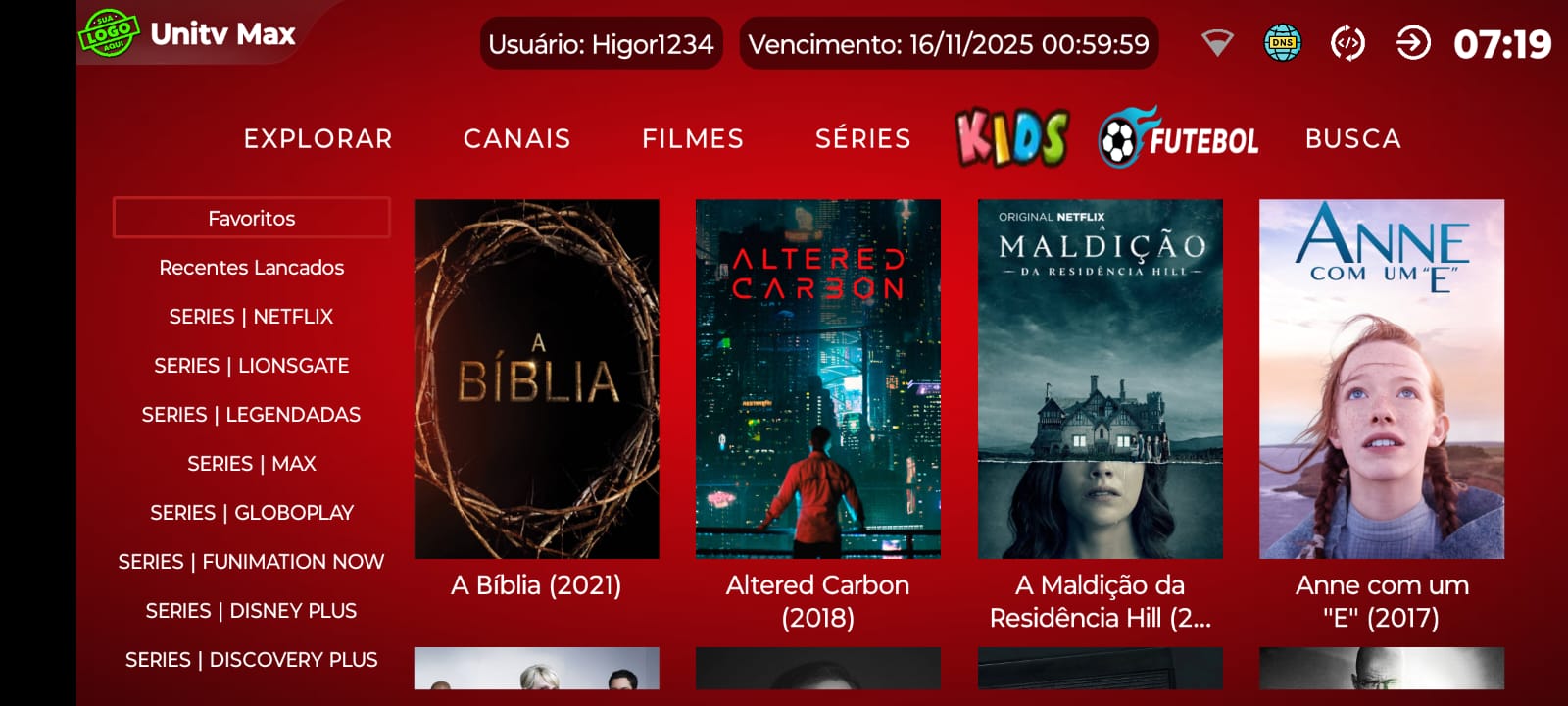Tap the Wi-Fi signal icon
This screenshot has width=1568, height=706.
(x=1217, y=43)
